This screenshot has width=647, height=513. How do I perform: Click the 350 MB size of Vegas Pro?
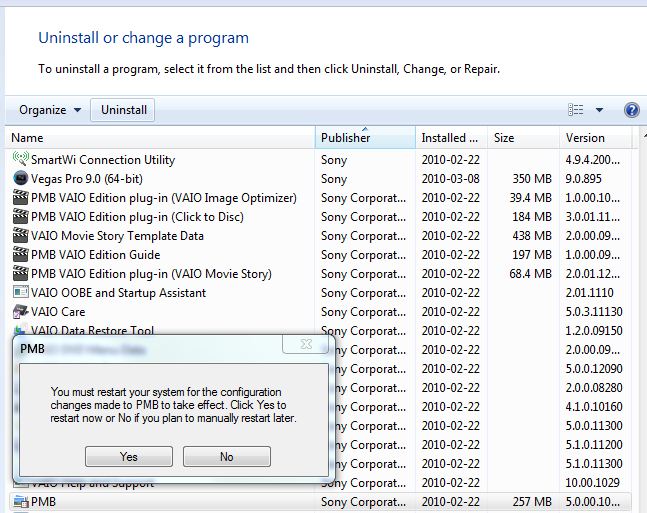(x=532, y=179)
